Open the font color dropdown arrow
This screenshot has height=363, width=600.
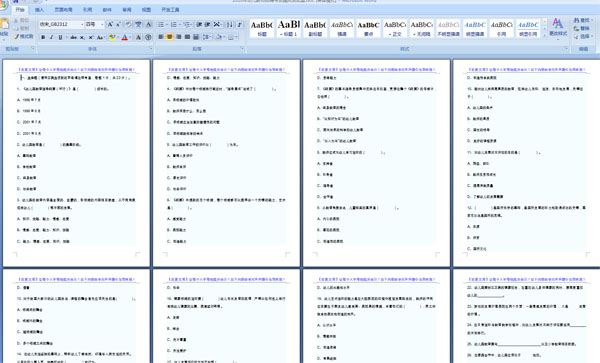(x=130, y=37)
